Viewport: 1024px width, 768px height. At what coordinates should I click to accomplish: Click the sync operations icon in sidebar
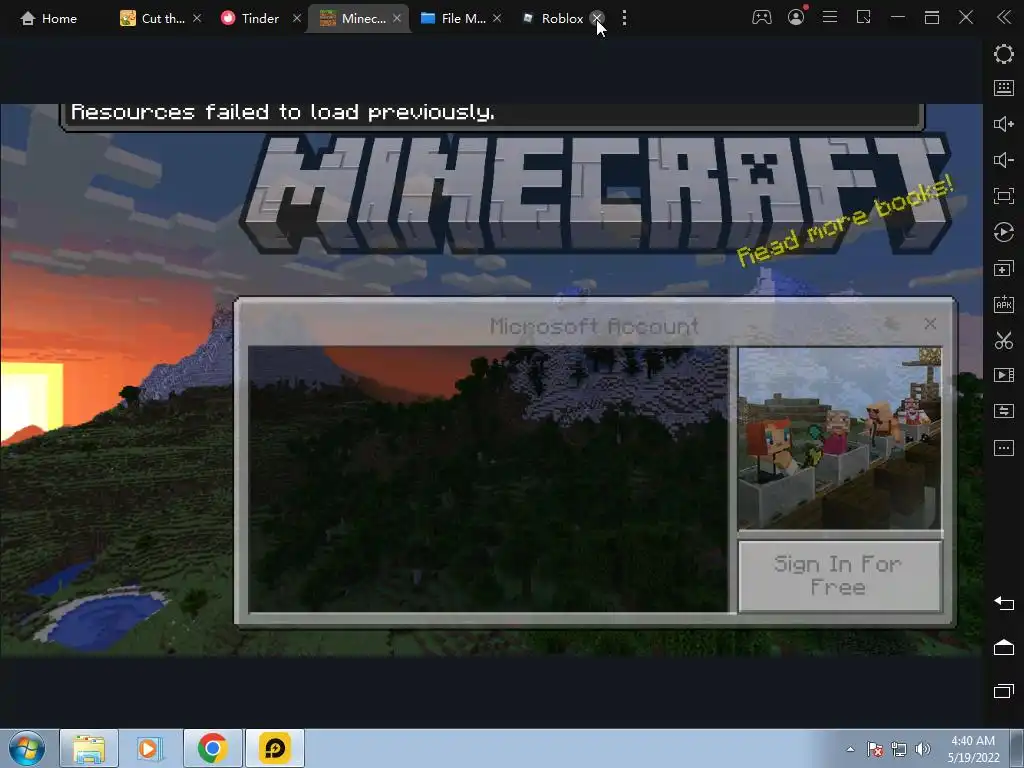1004,232
